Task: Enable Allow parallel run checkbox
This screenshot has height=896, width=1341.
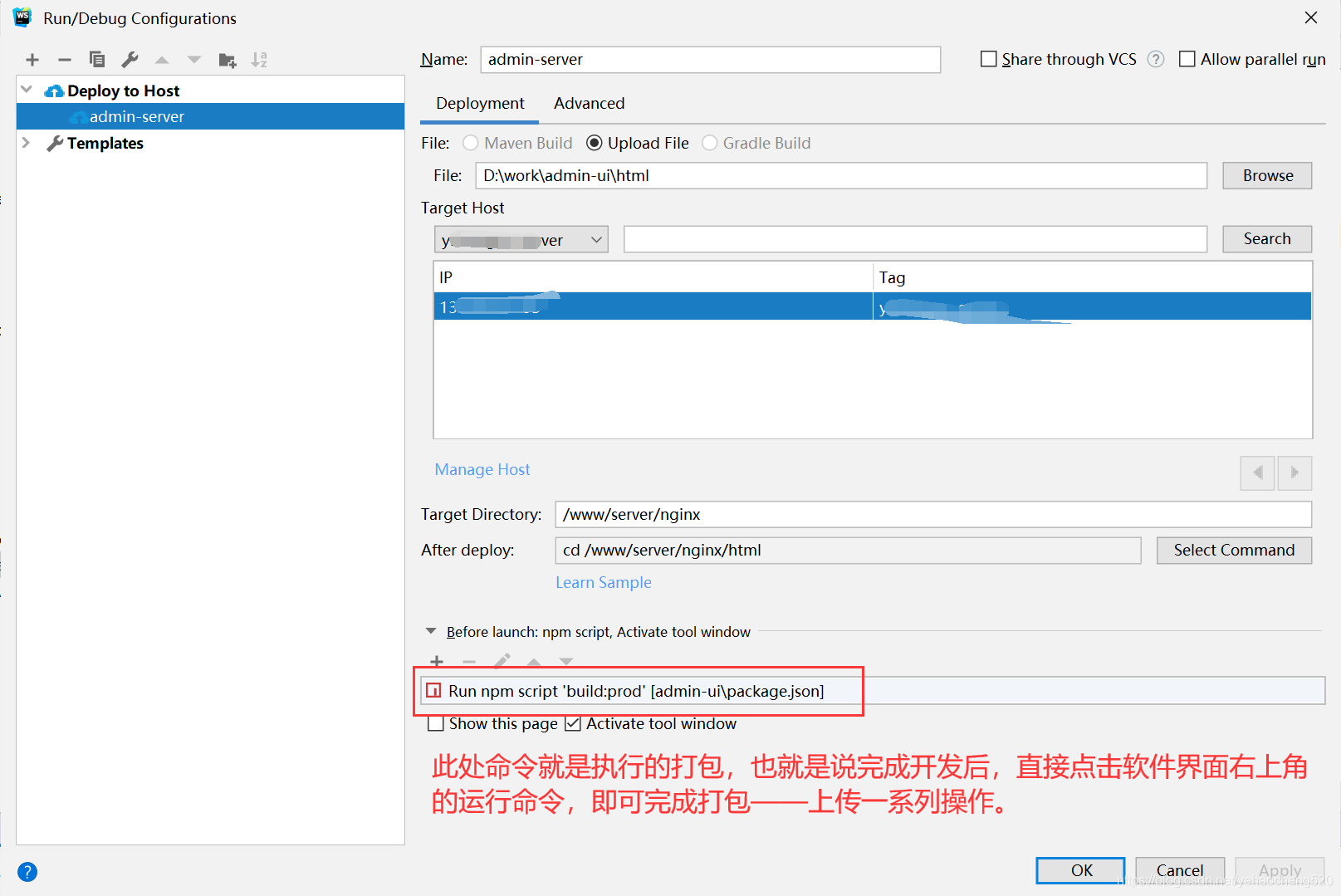Action: click(1187, 59)
